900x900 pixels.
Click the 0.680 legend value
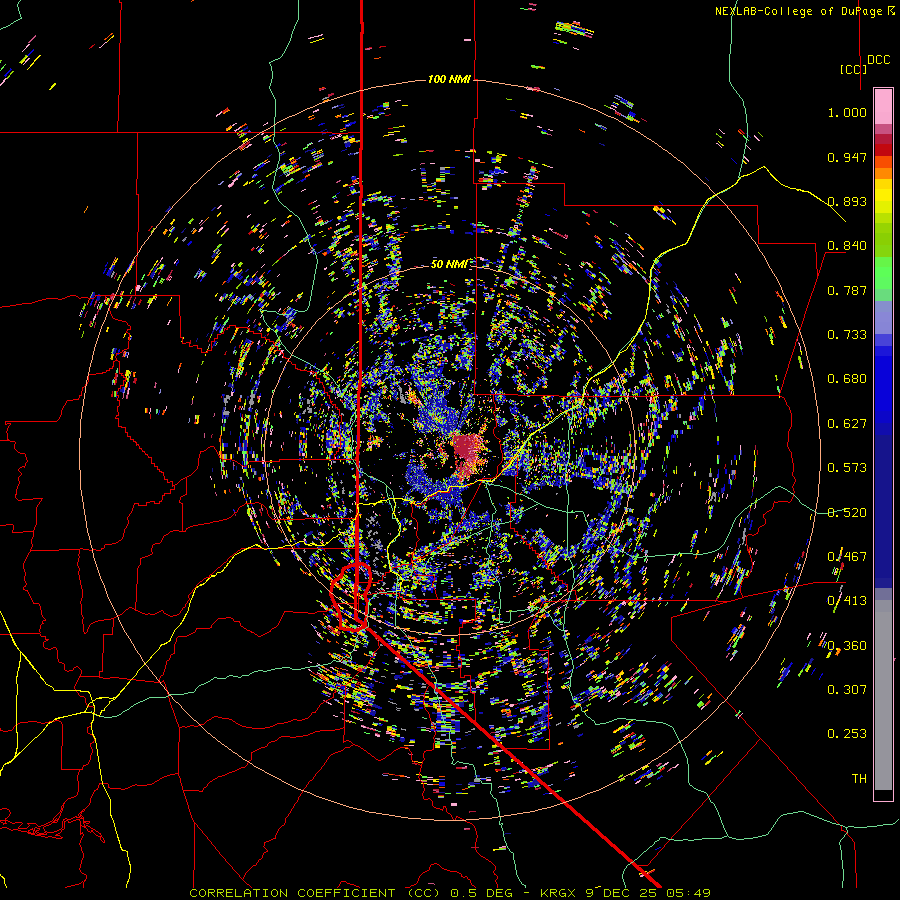[847, 379]
